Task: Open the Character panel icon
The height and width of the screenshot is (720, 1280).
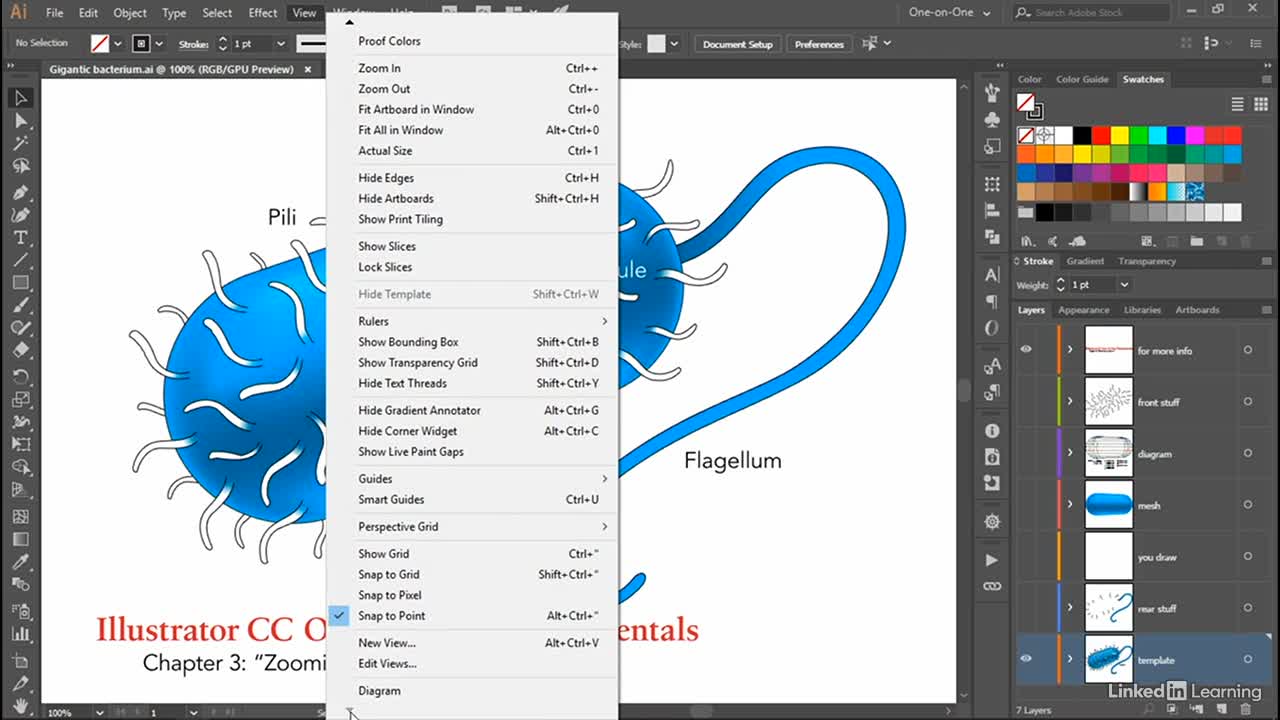Action: (992, 275)
